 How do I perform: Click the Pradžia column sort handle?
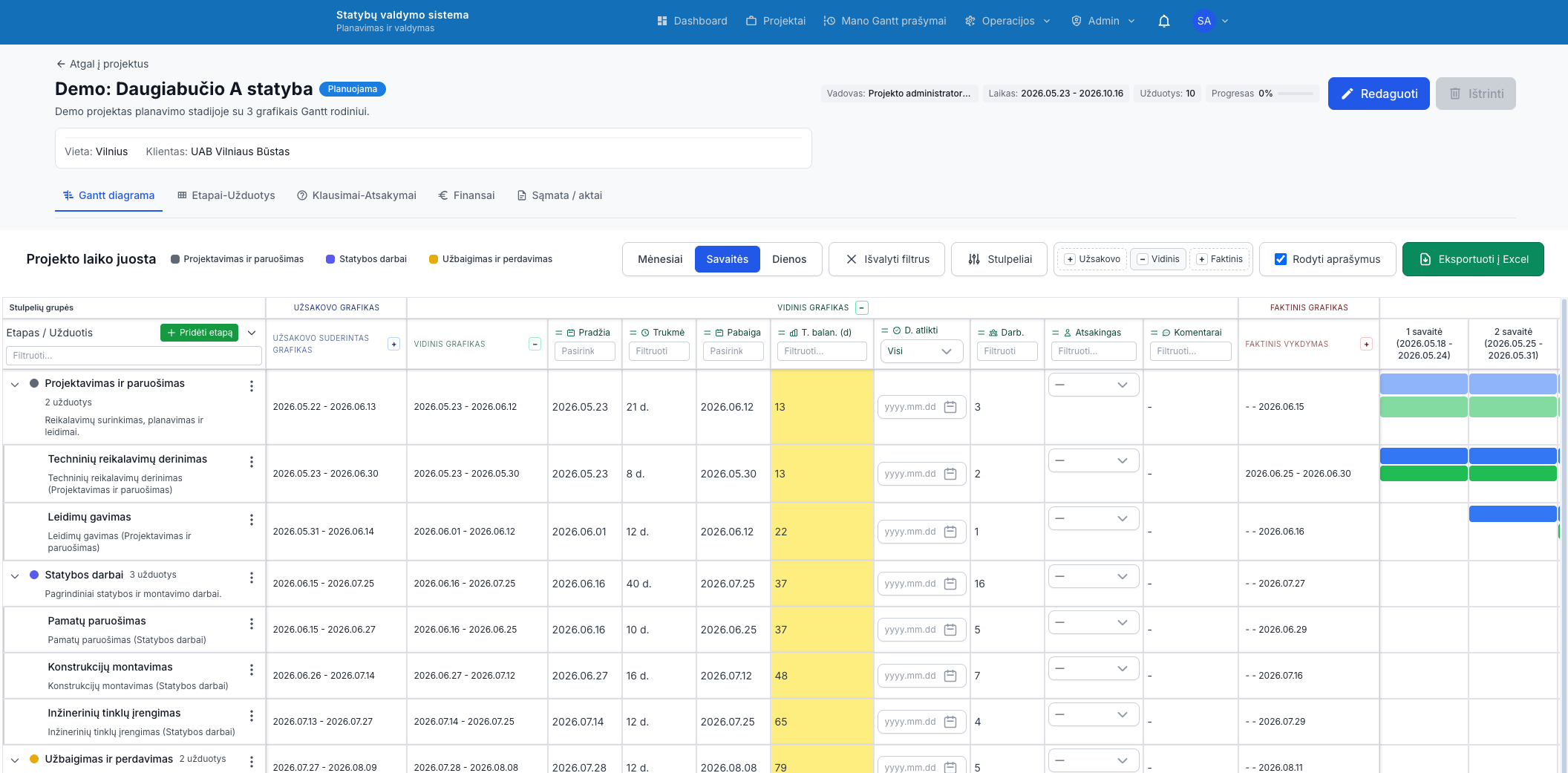(559, 333)
